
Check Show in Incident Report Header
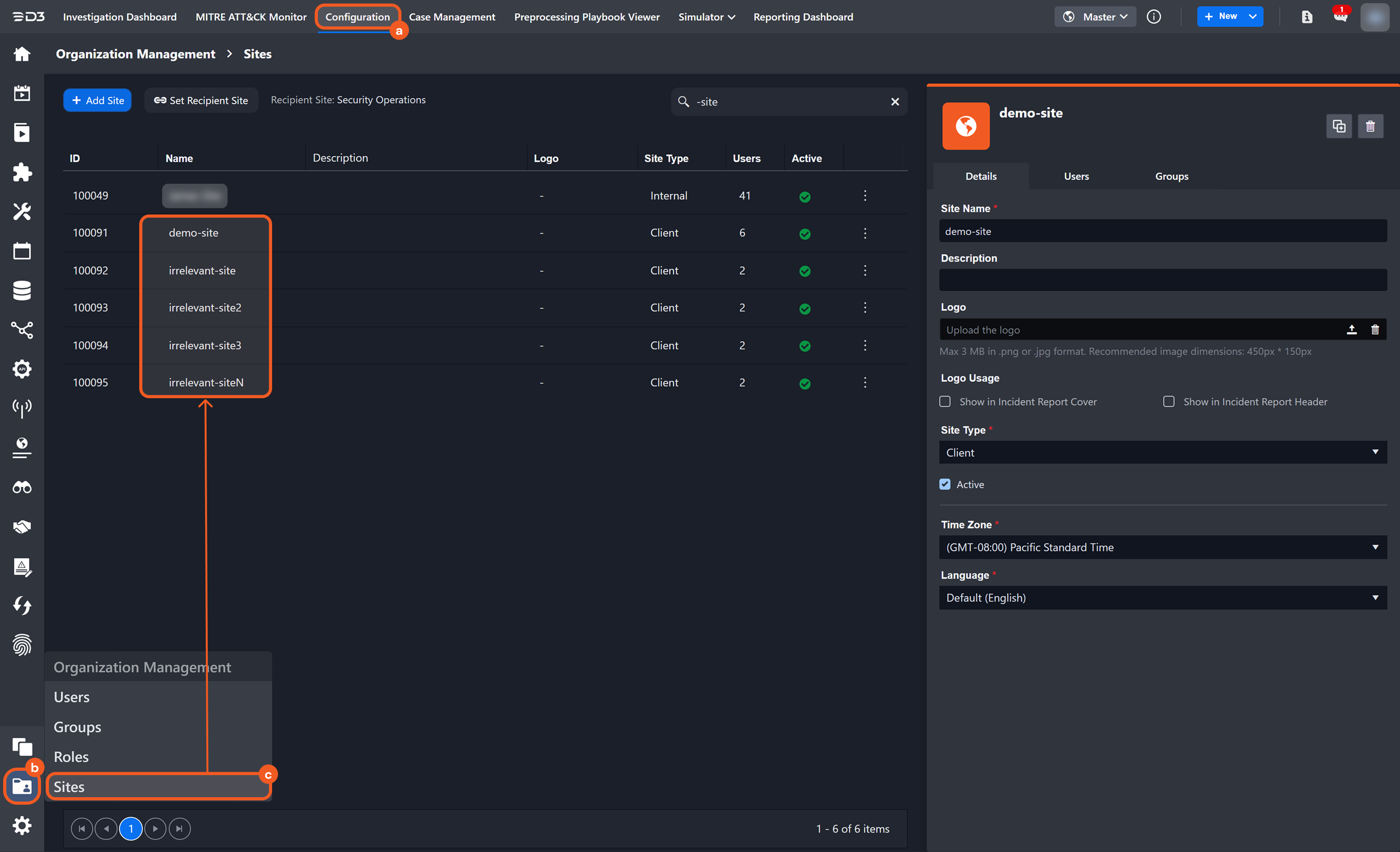(1169, 402)
